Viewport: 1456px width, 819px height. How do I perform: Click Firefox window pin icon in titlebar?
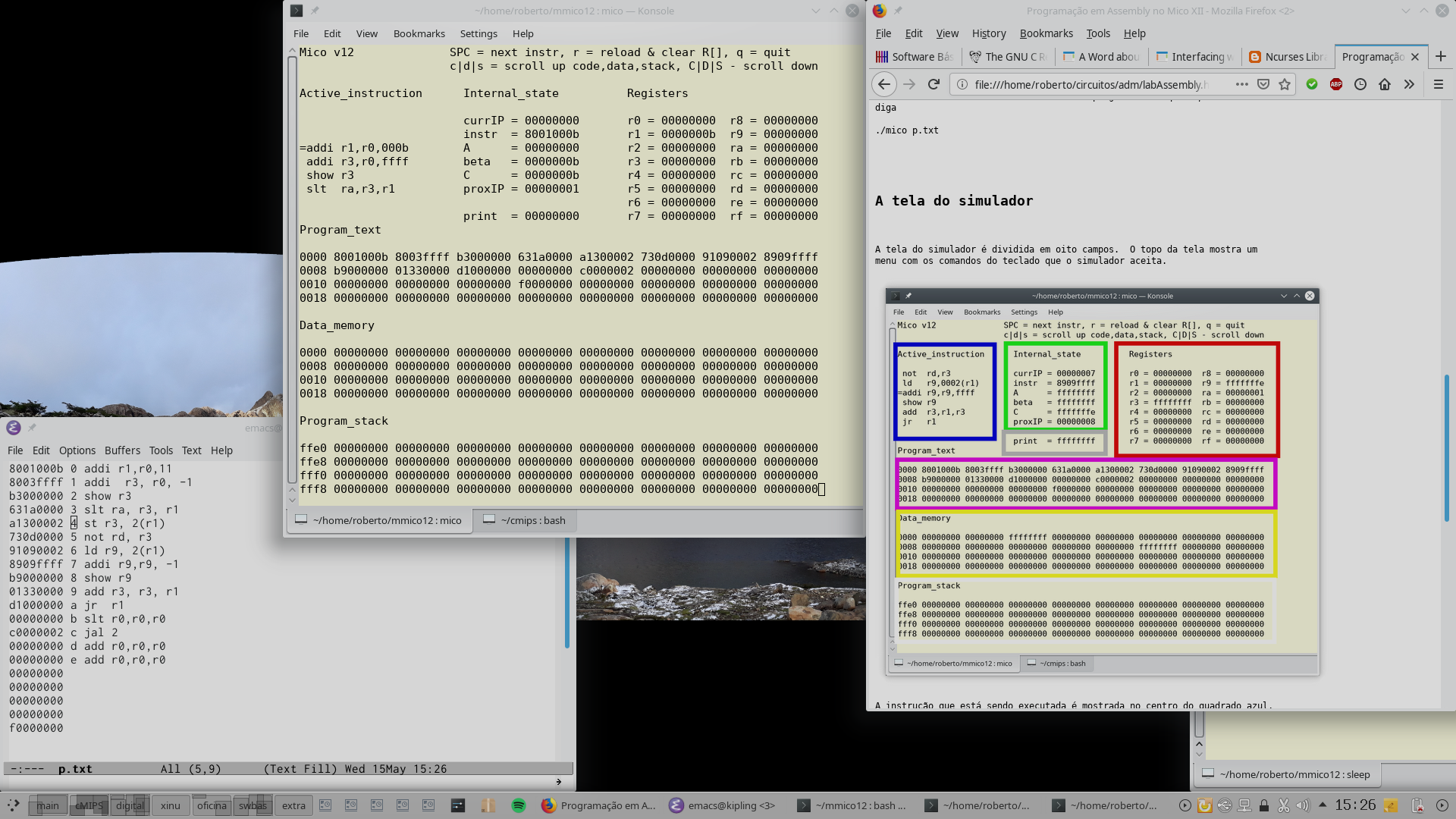click(x=898, y=11)
